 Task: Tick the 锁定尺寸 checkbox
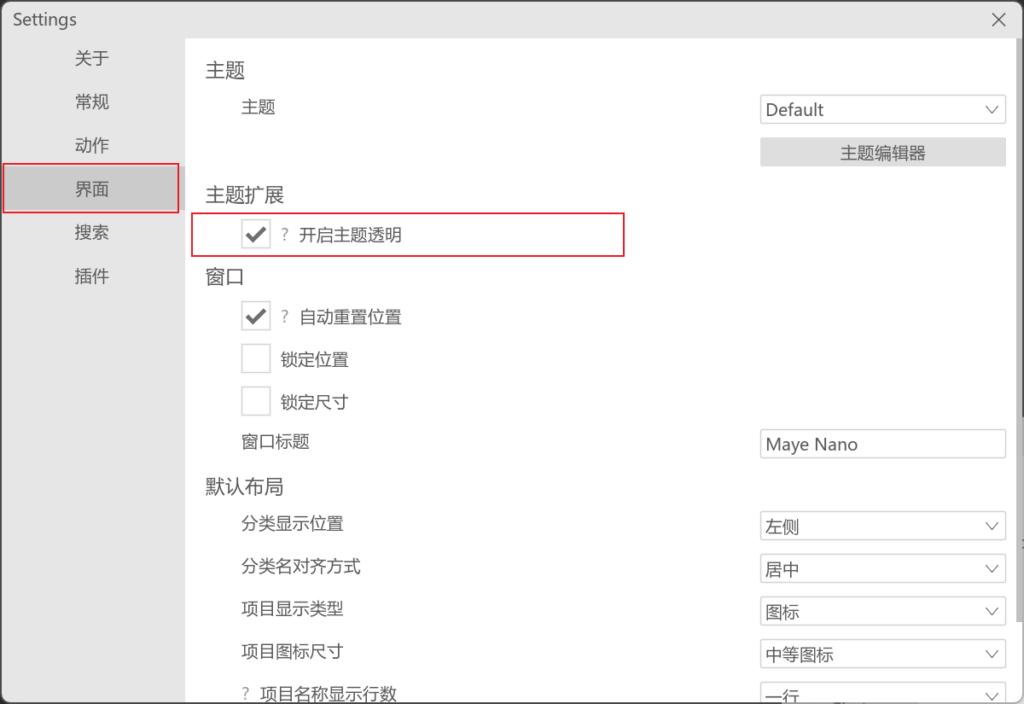[256, 402]
